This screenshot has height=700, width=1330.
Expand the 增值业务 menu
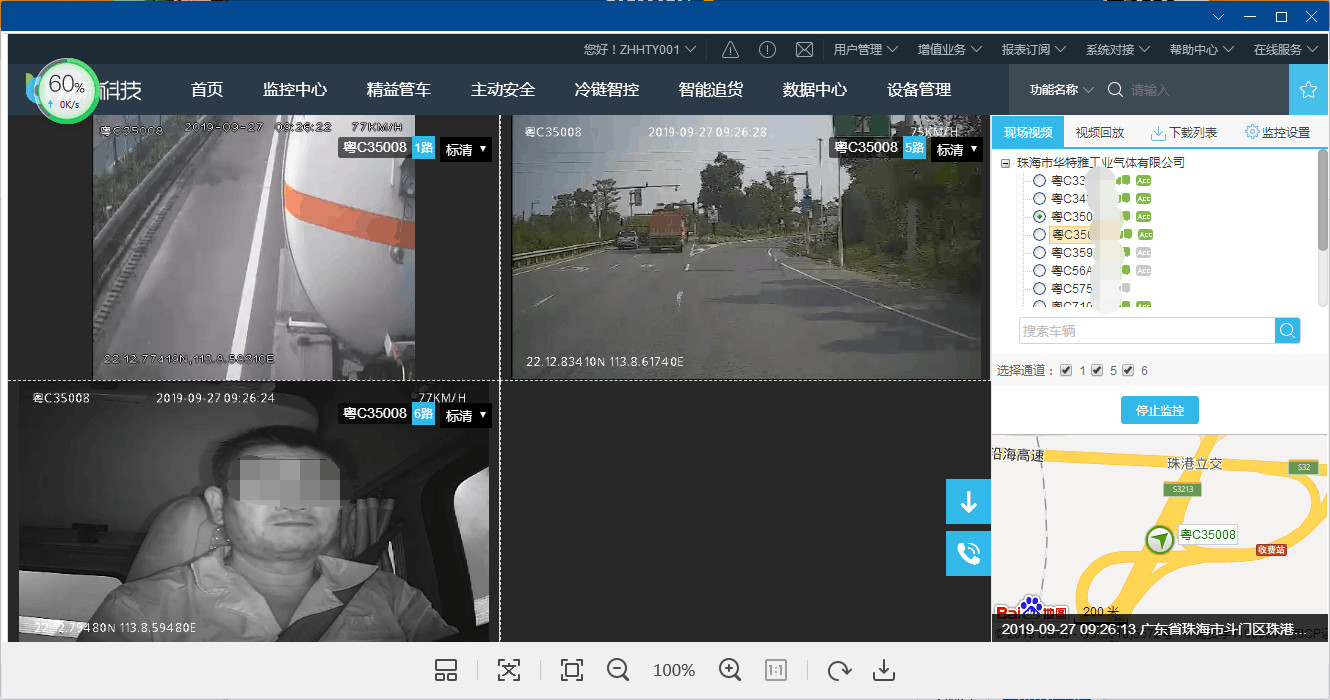[x=950, y=49]
